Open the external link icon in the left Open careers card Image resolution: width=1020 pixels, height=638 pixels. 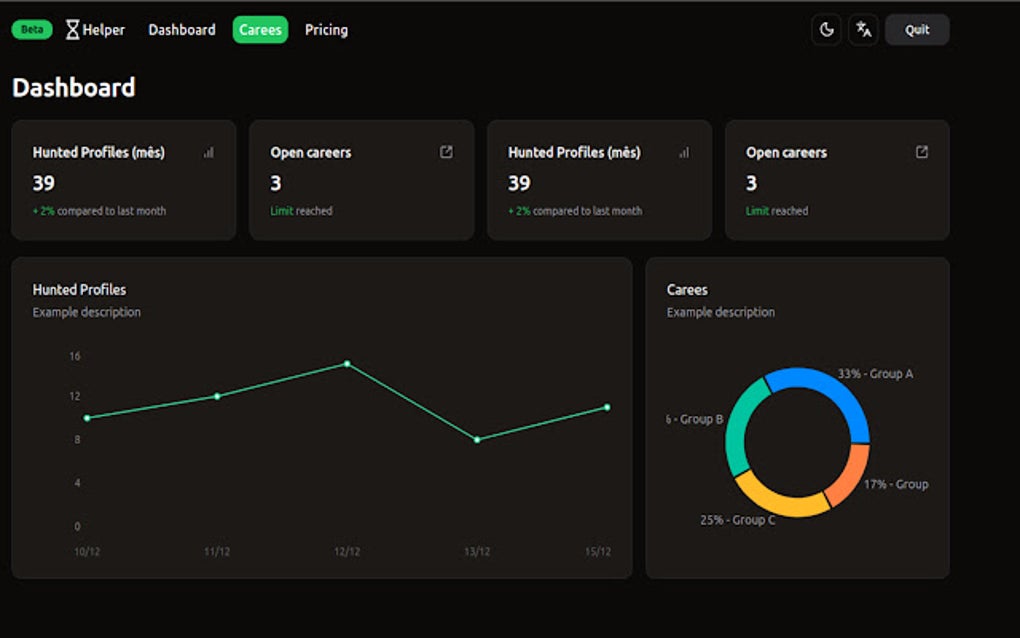446,152
